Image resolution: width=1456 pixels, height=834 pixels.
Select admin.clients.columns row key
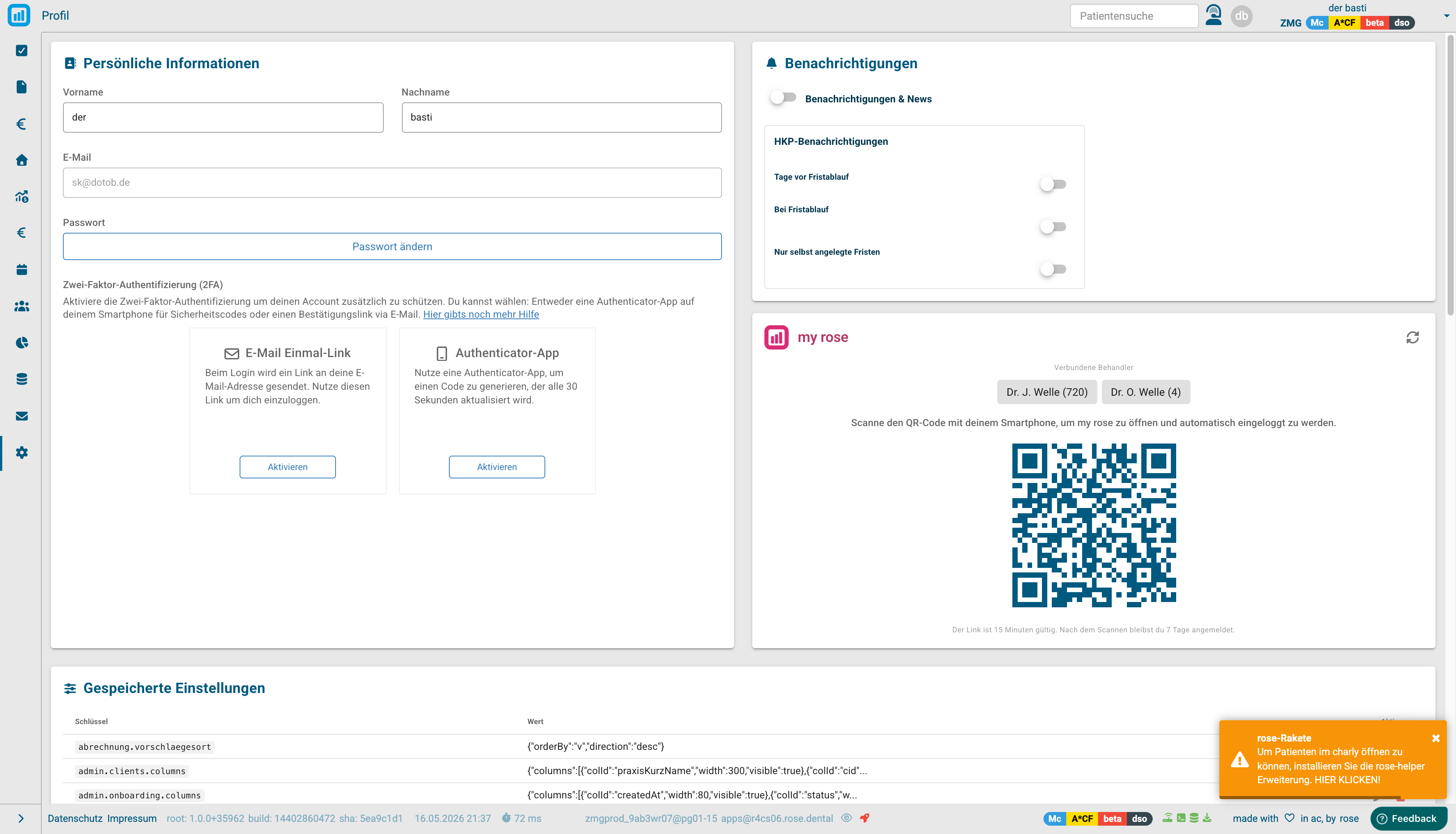pyautogui.click(x=132, y=771)
